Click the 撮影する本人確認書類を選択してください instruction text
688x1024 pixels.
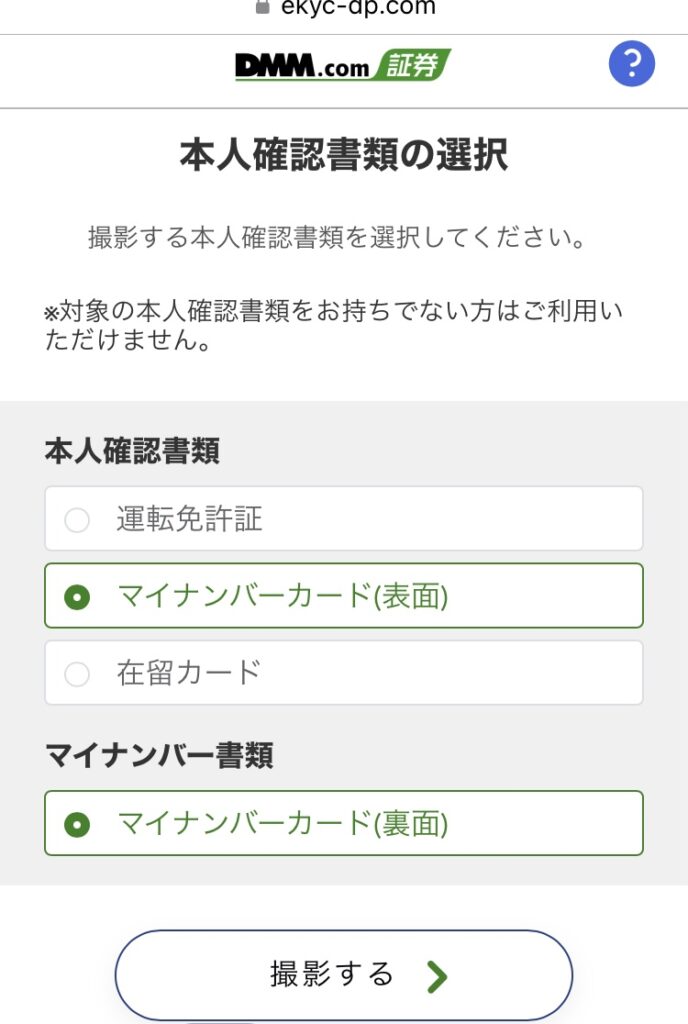(x=337, y=237)
